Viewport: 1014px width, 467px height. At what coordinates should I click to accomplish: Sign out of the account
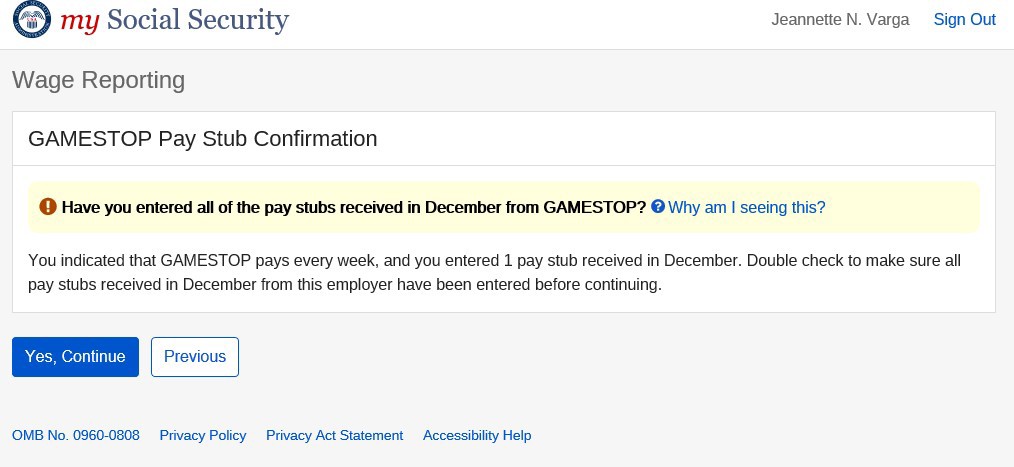(x=964, y=20)
